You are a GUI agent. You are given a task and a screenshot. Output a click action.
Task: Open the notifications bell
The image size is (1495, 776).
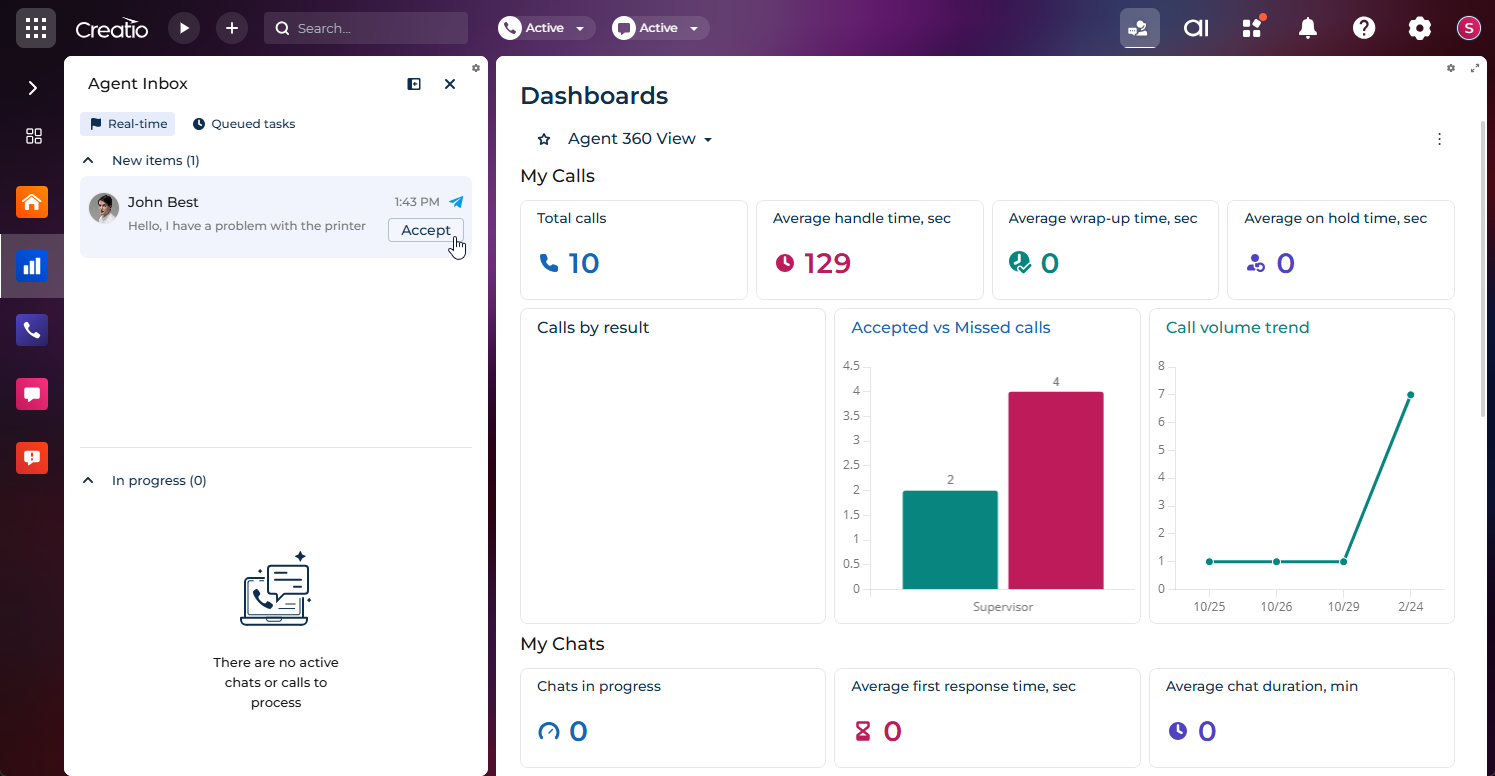pyautogui.click(x=1307, y=28)
